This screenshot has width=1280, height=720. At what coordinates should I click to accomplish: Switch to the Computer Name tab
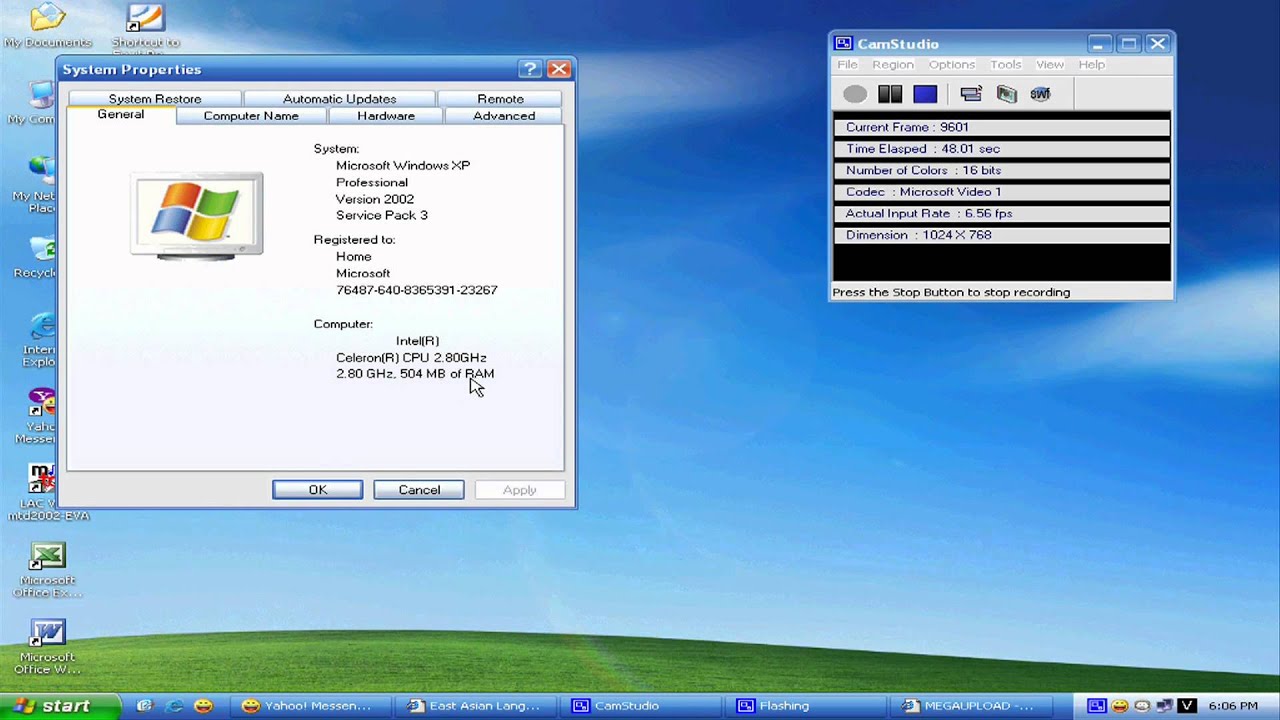click(x=251, y=116)
